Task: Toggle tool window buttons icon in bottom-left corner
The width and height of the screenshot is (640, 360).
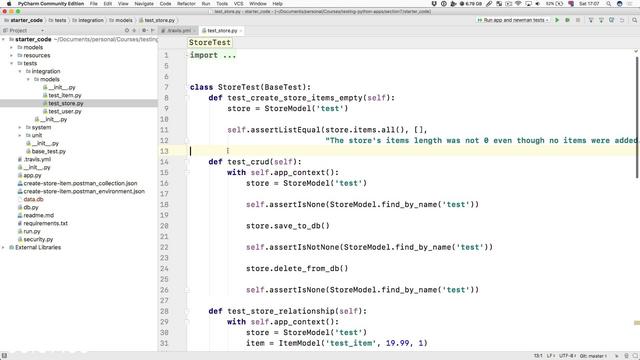Action: click(4, 356)
